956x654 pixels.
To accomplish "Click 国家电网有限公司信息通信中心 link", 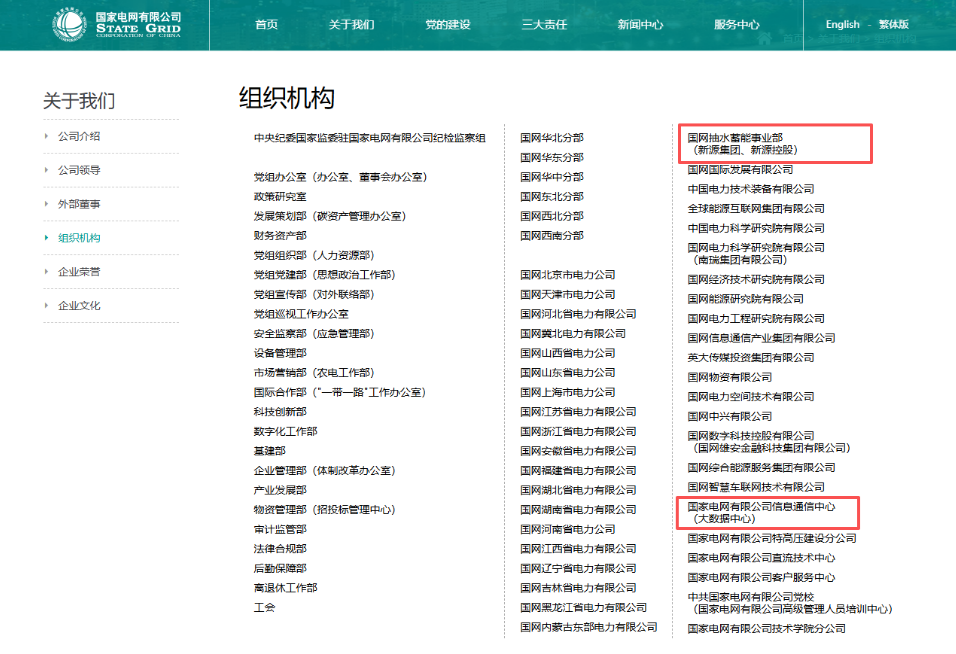I will pyautogui.click(x=761, y=507).
